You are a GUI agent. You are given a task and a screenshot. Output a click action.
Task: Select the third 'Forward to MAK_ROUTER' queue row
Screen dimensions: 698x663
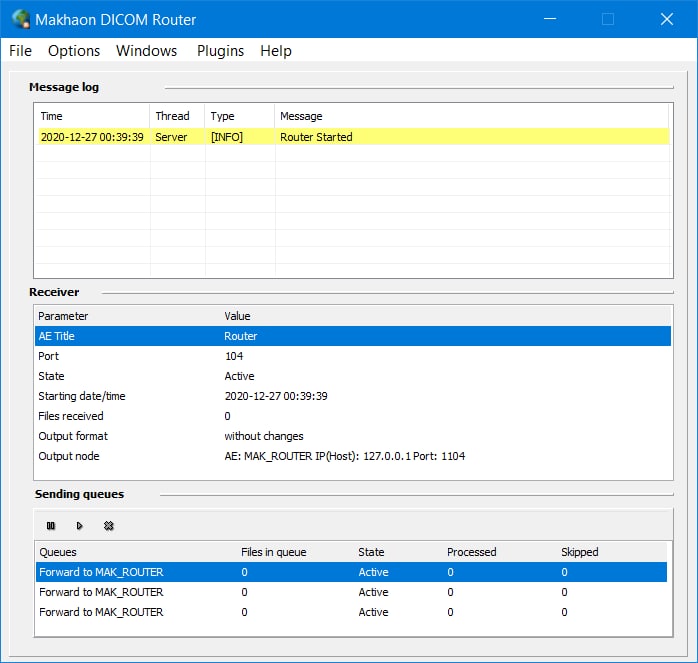[x=351, y=612]
